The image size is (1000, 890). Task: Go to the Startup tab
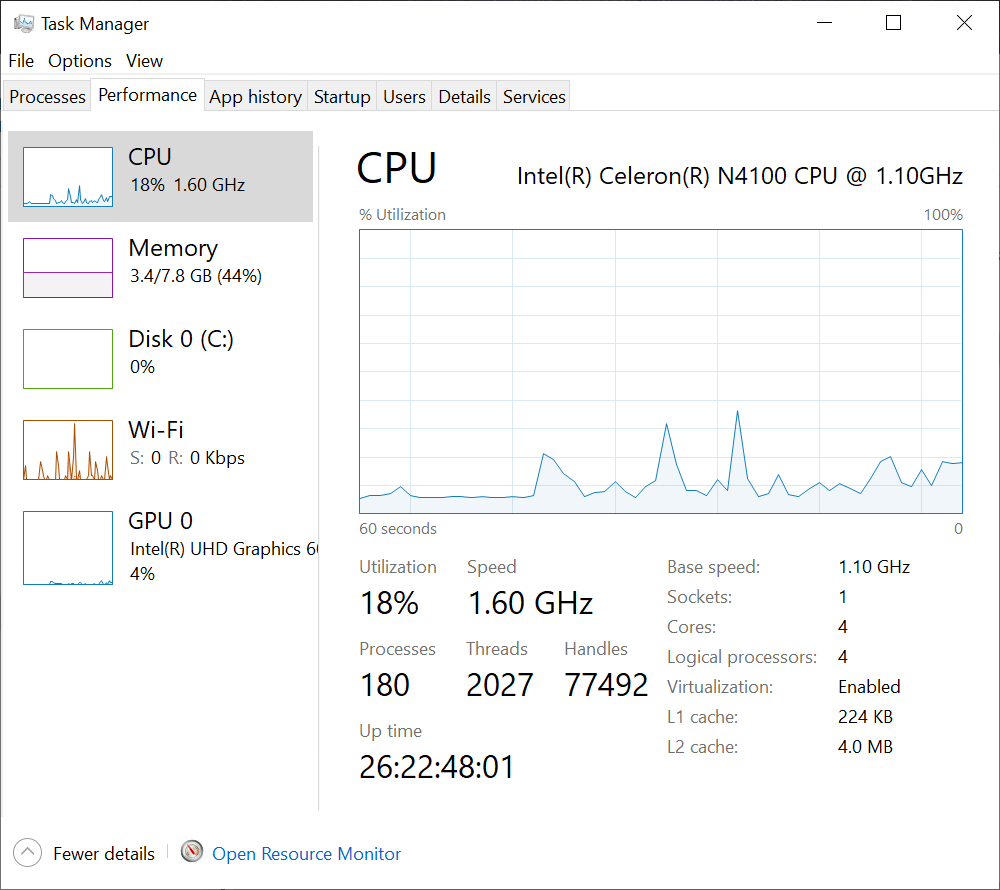(x=342, y=96)
